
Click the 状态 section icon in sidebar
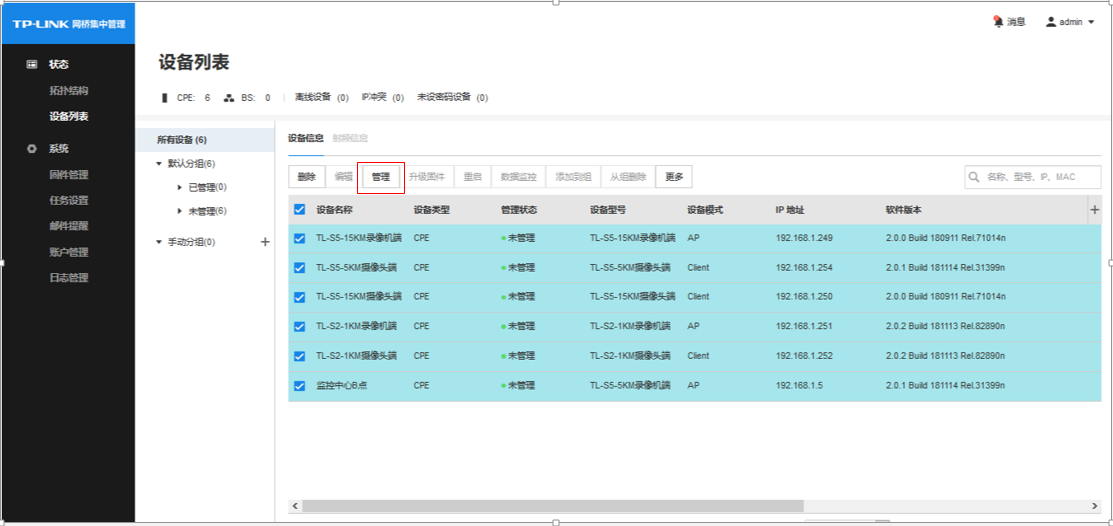[32, 64]
